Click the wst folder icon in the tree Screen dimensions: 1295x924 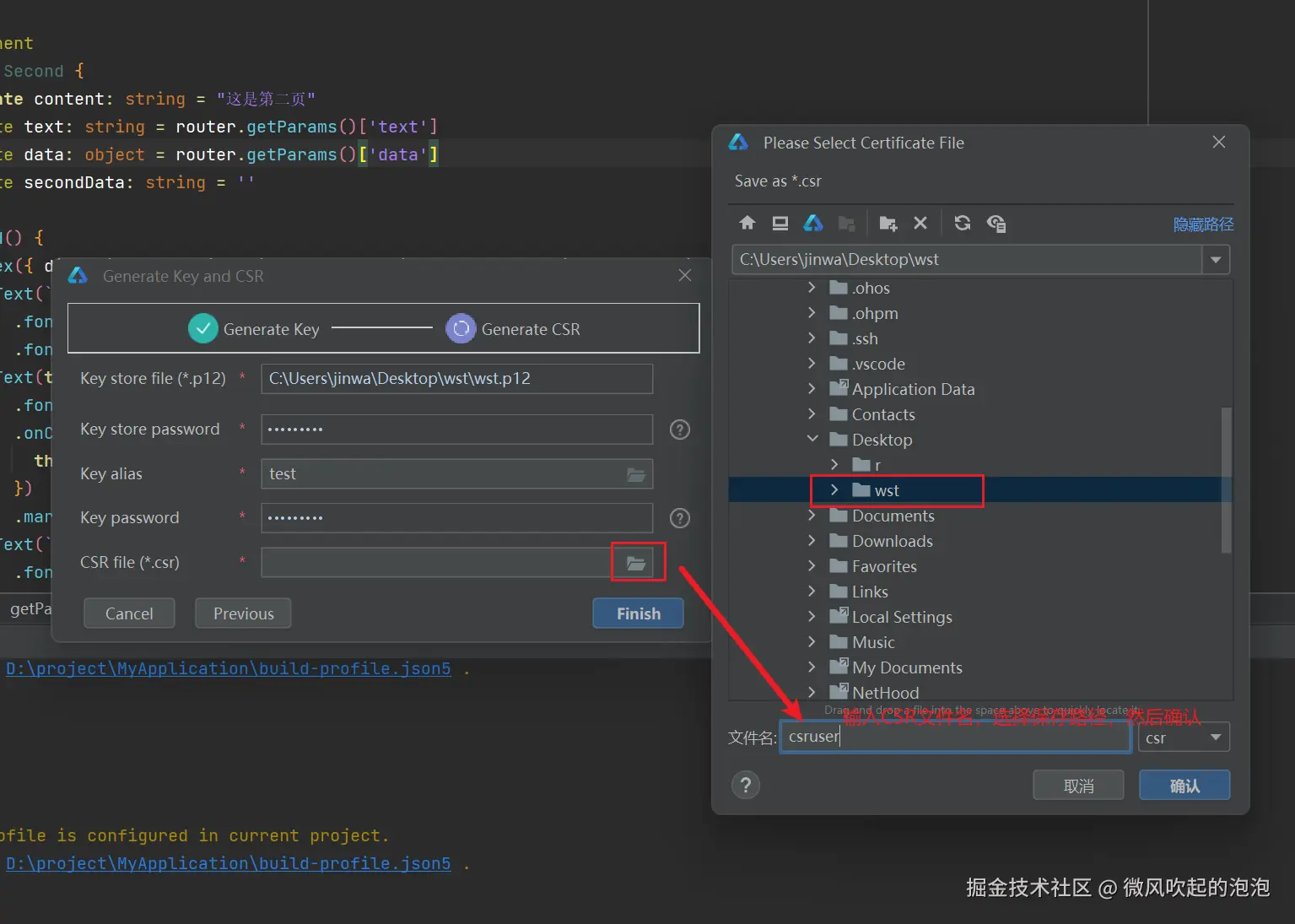(861, 490)
